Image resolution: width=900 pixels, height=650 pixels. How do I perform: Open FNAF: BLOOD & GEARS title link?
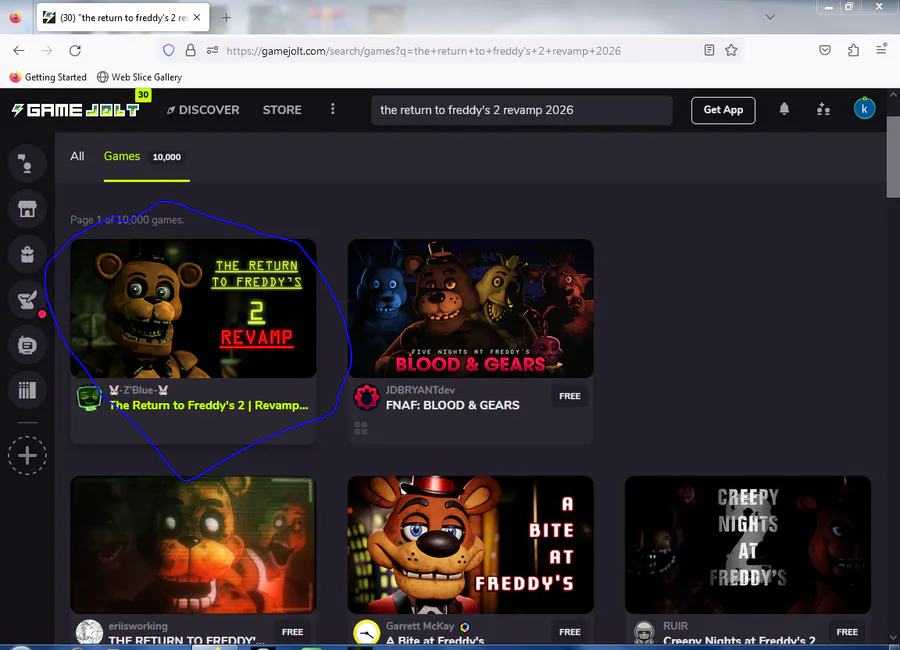(452, 405)
